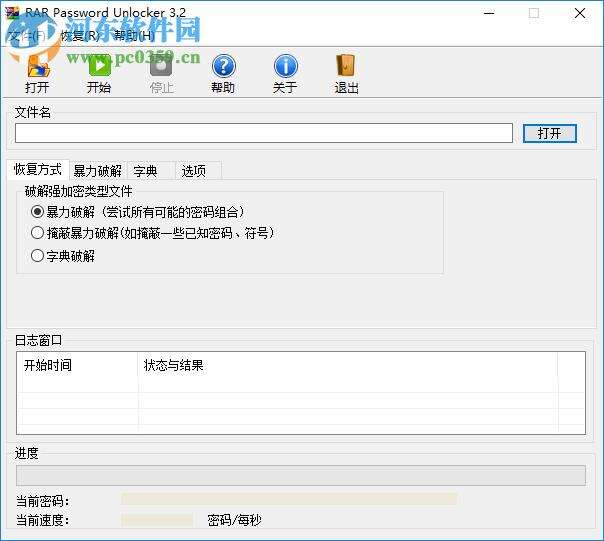The height and width of the screenshot is (541, 604).
Task: Select 暴力破解 (尝试所有可能的密码组合) radio option
Action: [138, 212]
